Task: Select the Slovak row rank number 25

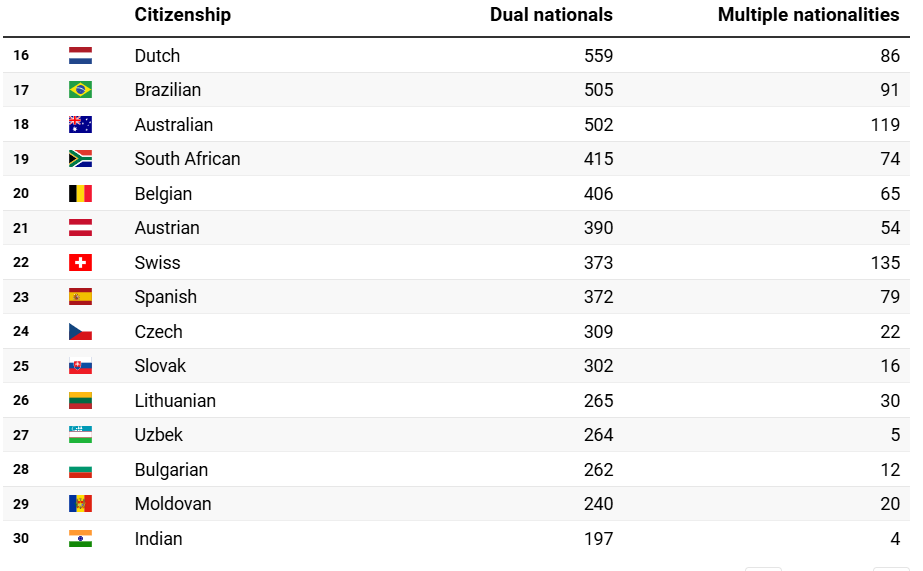Action: (x=21, y=366)
